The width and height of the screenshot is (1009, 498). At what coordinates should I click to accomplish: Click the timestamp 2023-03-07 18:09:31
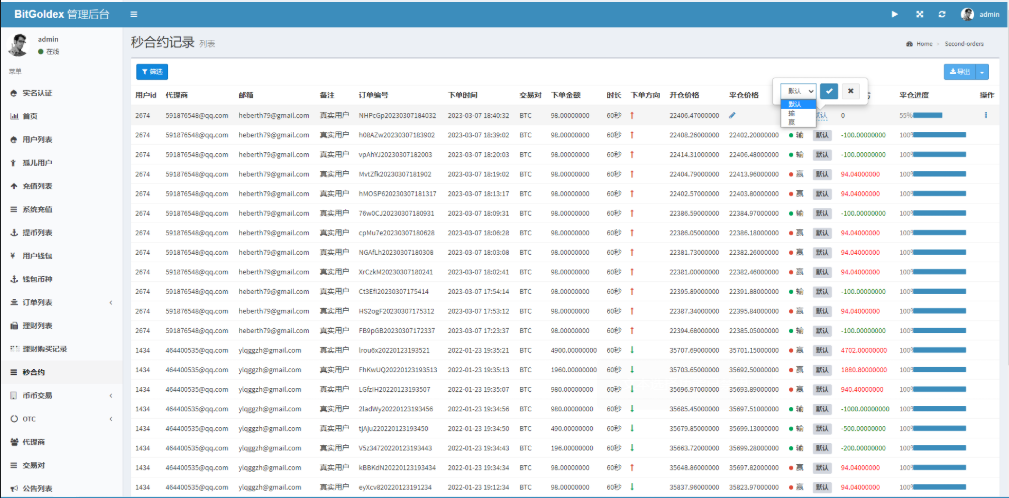[479, 213]
